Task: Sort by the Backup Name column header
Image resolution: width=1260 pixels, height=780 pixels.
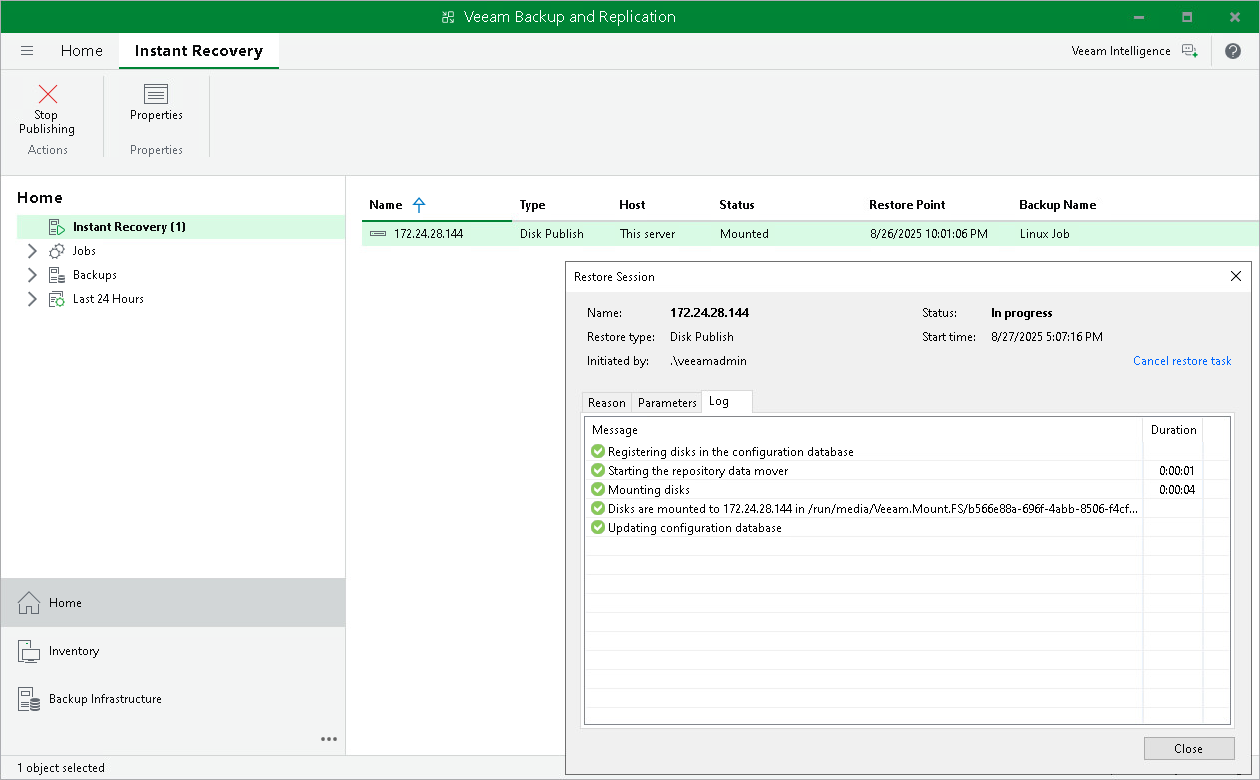Action: (1058, 205)
